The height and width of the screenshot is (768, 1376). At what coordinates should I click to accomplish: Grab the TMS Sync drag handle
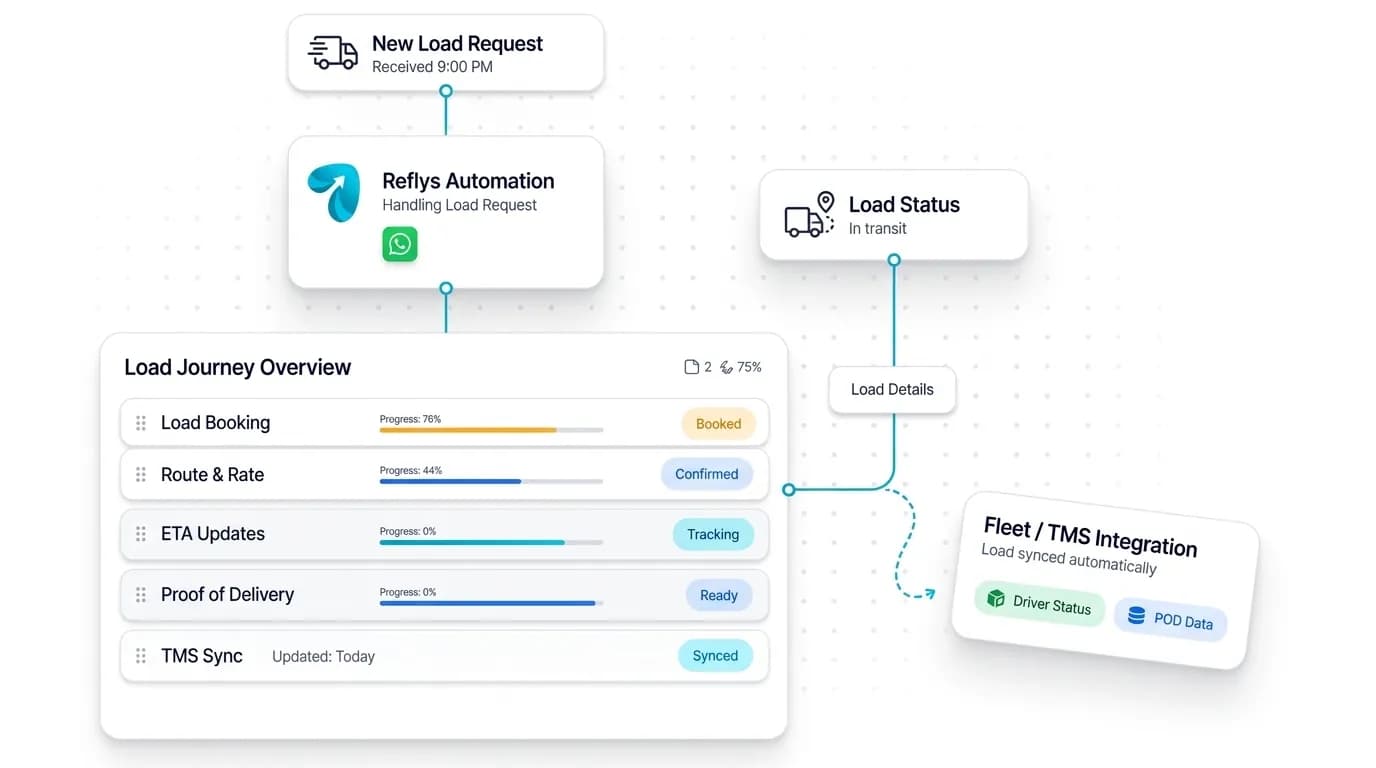141,656
